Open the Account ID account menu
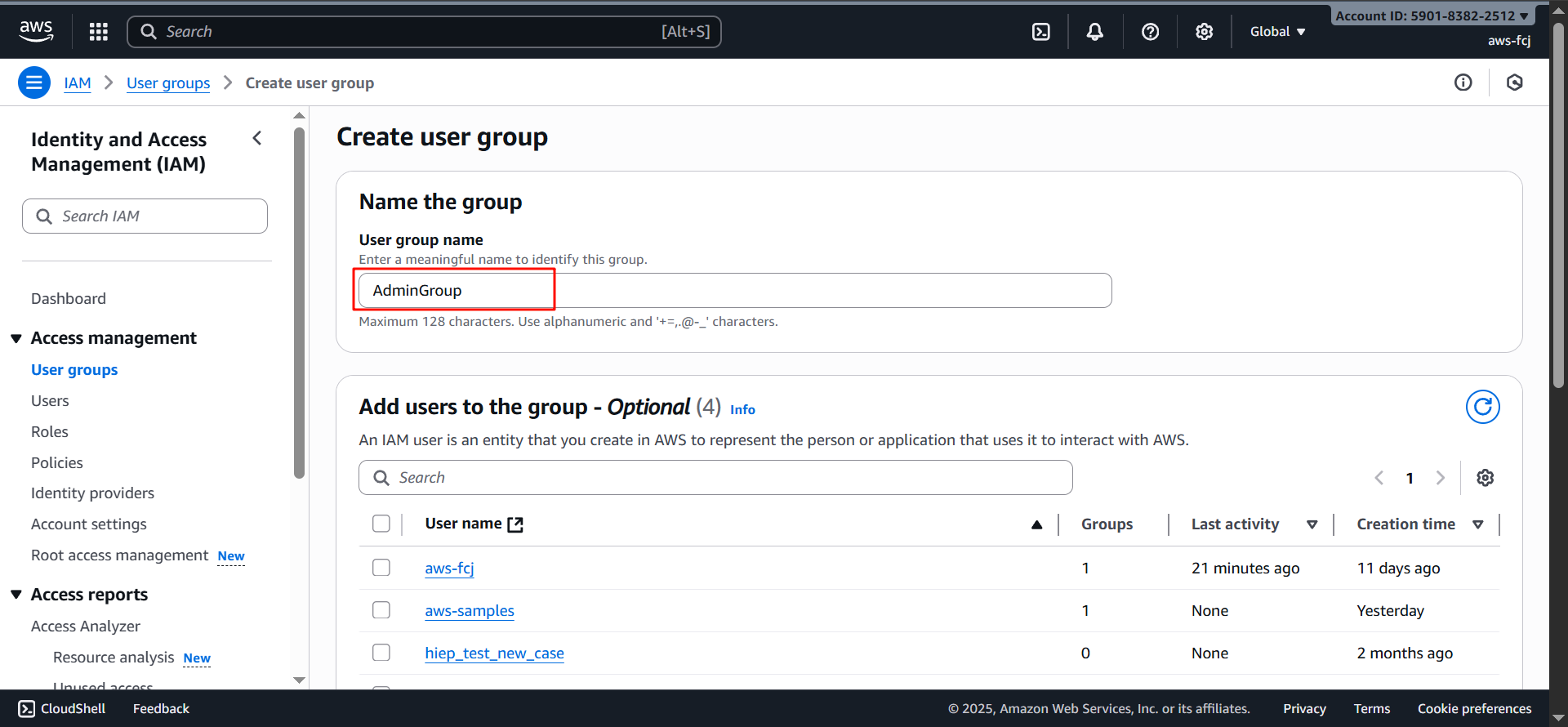This screenshot has height=727, width=1568. tap(1432, 16)
